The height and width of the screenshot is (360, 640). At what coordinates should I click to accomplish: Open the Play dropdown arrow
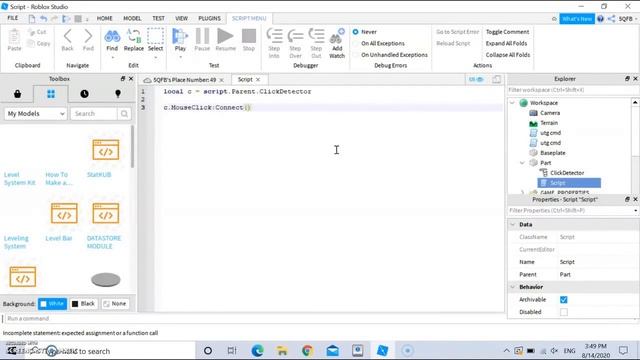(x=180, y=58)
